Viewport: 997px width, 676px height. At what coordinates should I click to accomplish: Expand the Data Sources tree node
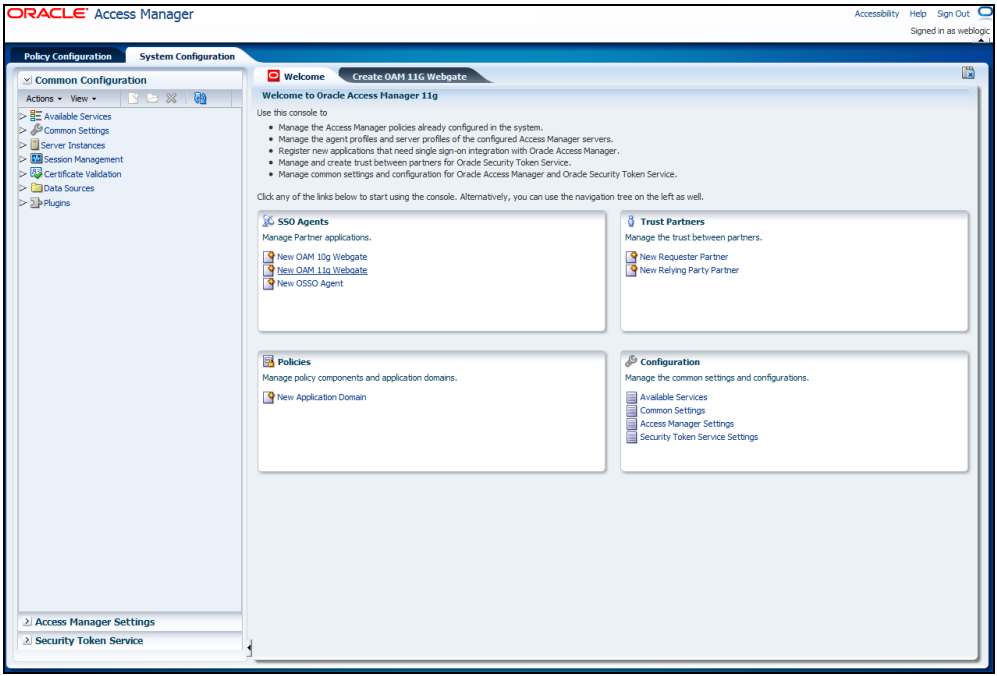24,188
